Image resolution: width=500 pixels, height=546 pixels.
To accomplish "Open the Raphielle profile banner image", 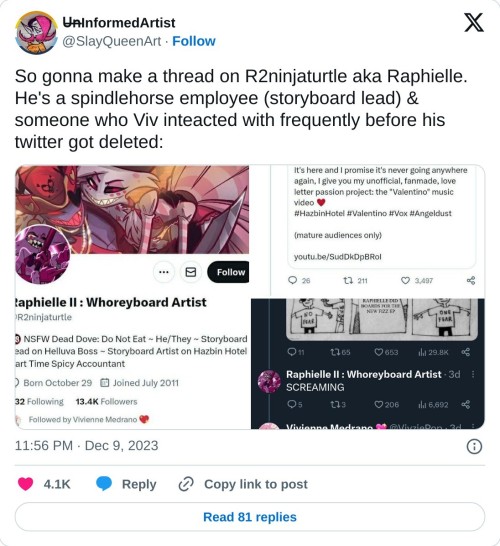I will [x=132, y=209].
